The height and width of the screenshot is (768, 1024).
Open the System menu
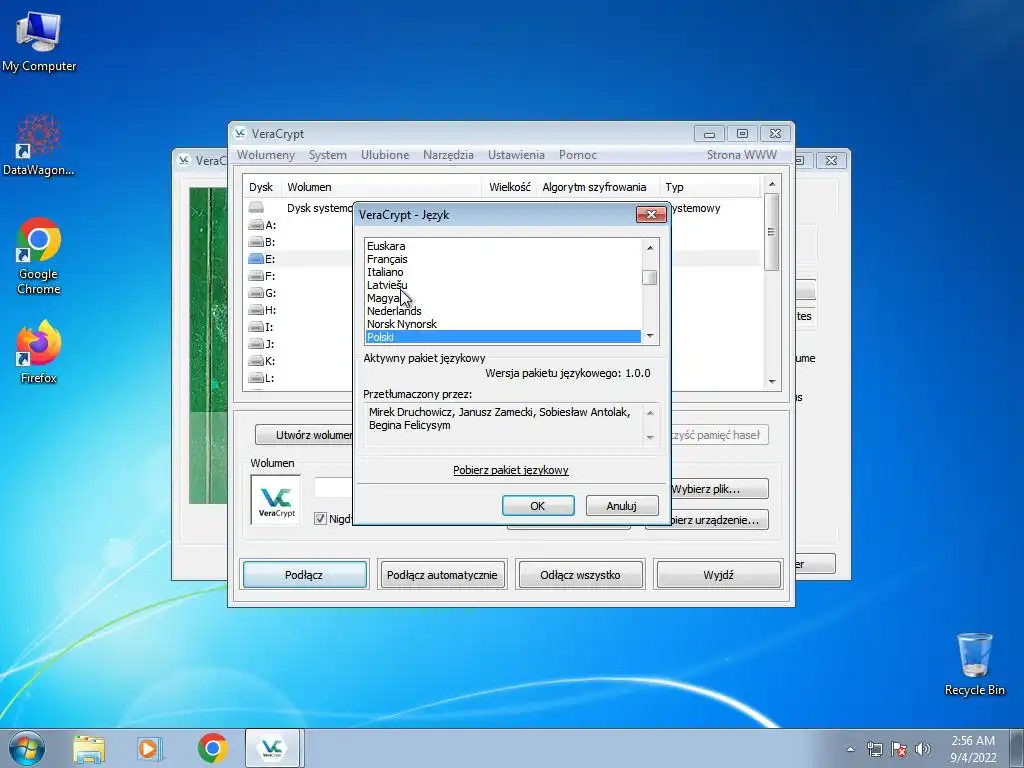[328, 155]
